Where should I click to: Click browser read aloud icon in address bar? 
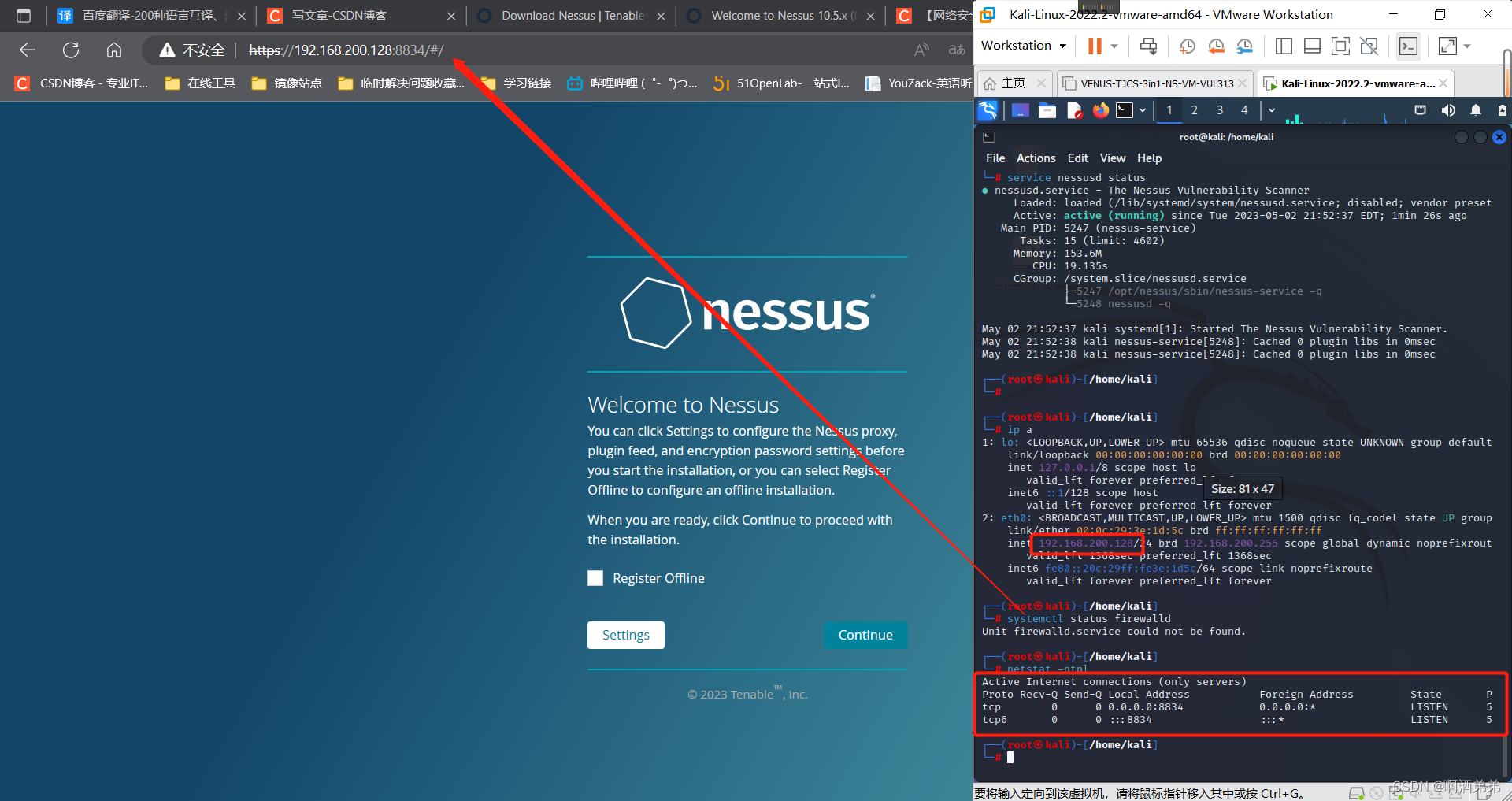click(x=922, y=50)
